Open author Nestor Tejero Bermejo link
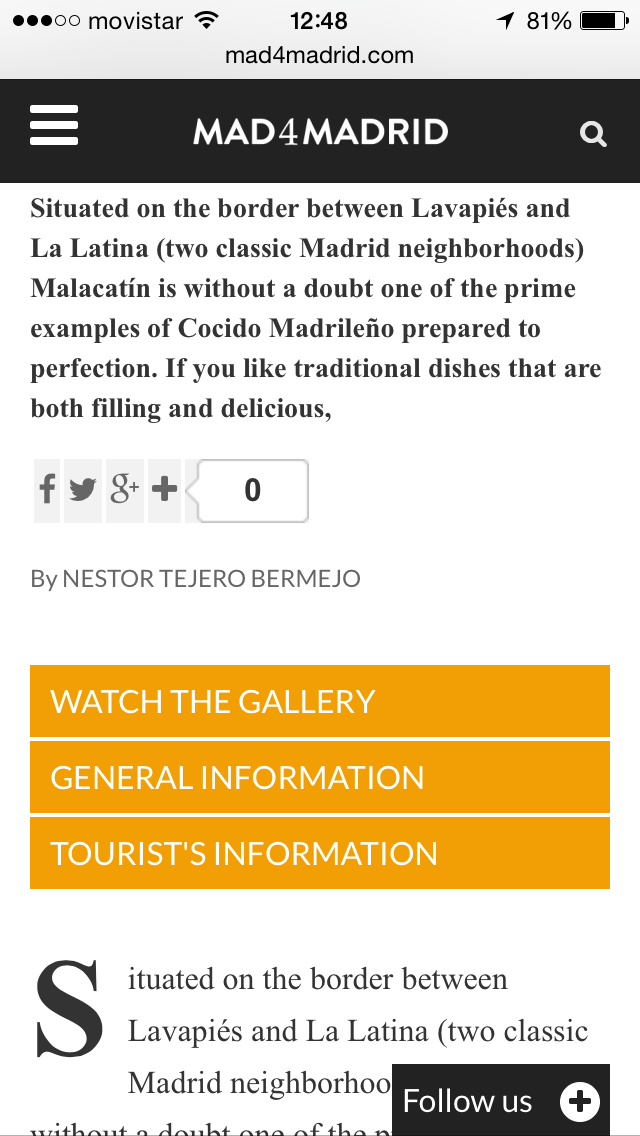640x1136 pixels. point(211,578)
